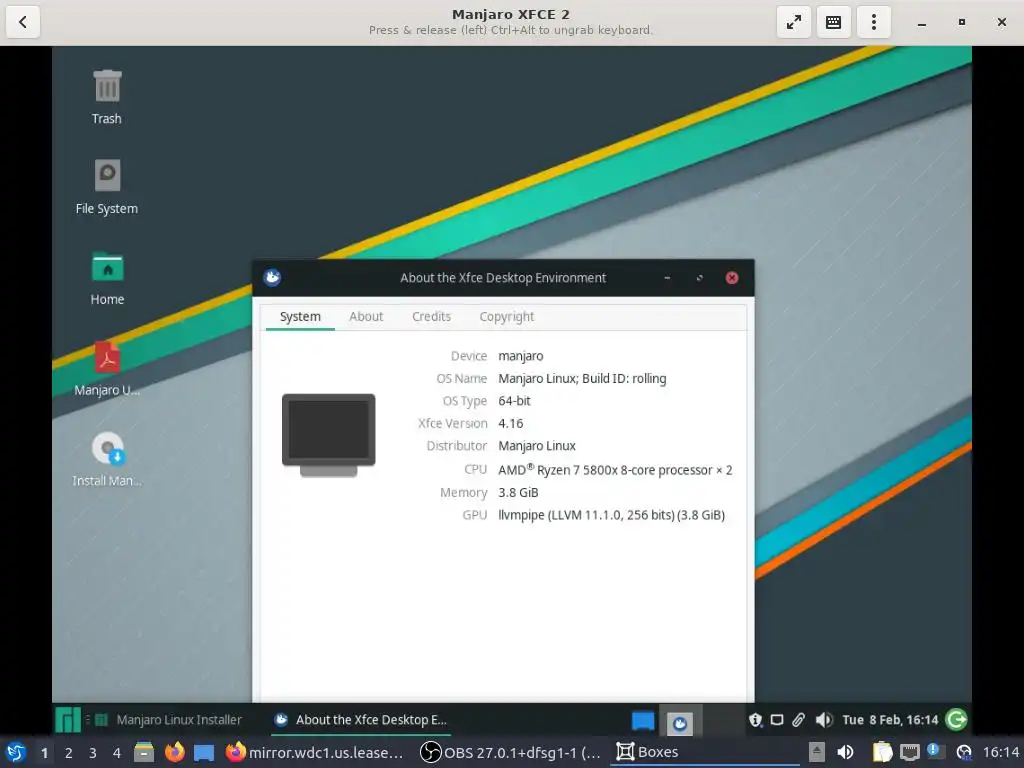
Task: Open the host start menu icon
Action: pyautogui.click(x=15, y=752)
